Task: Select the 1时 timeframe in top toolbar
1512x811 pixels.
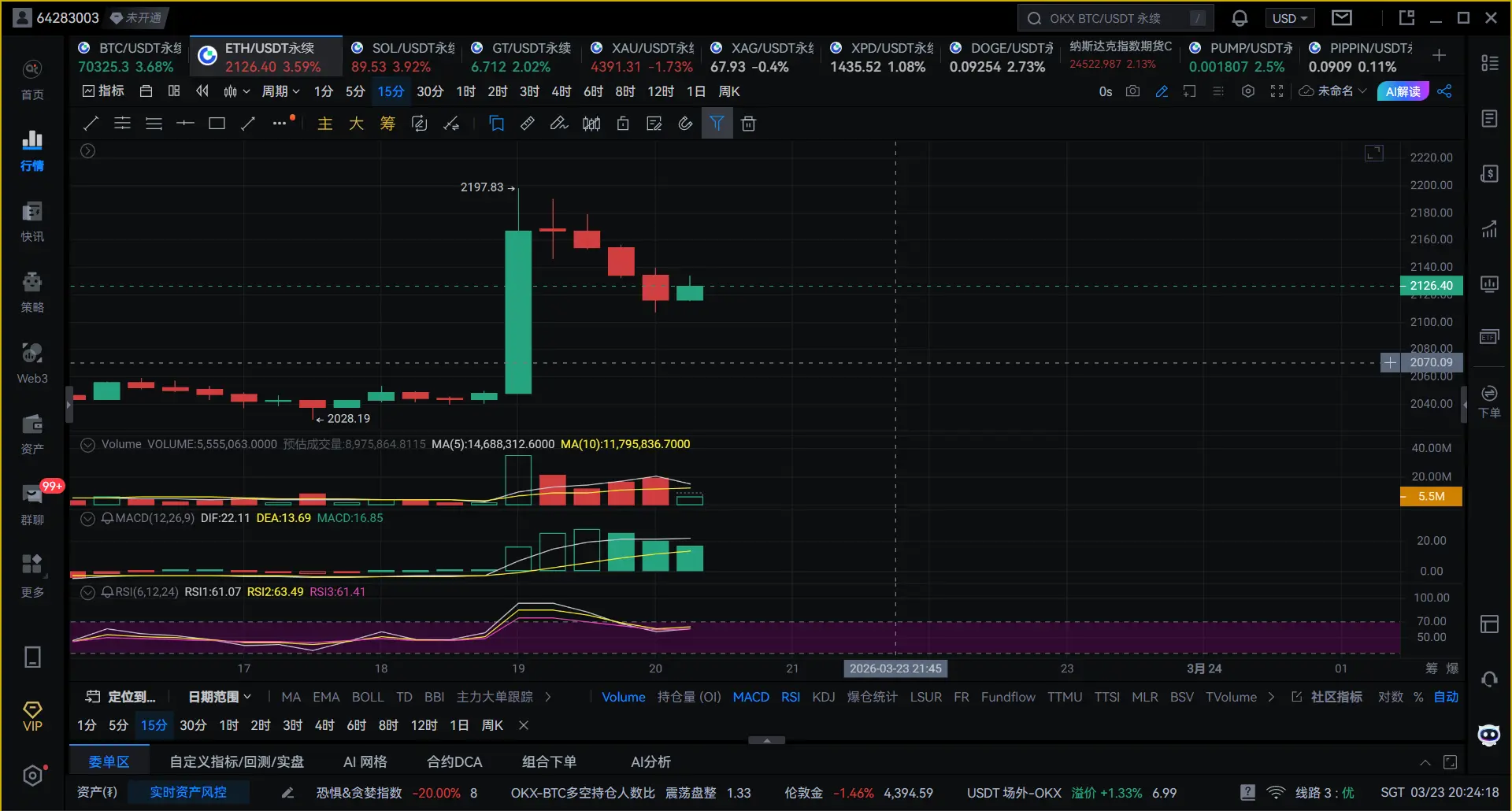Action: click(x=465, y=91)
